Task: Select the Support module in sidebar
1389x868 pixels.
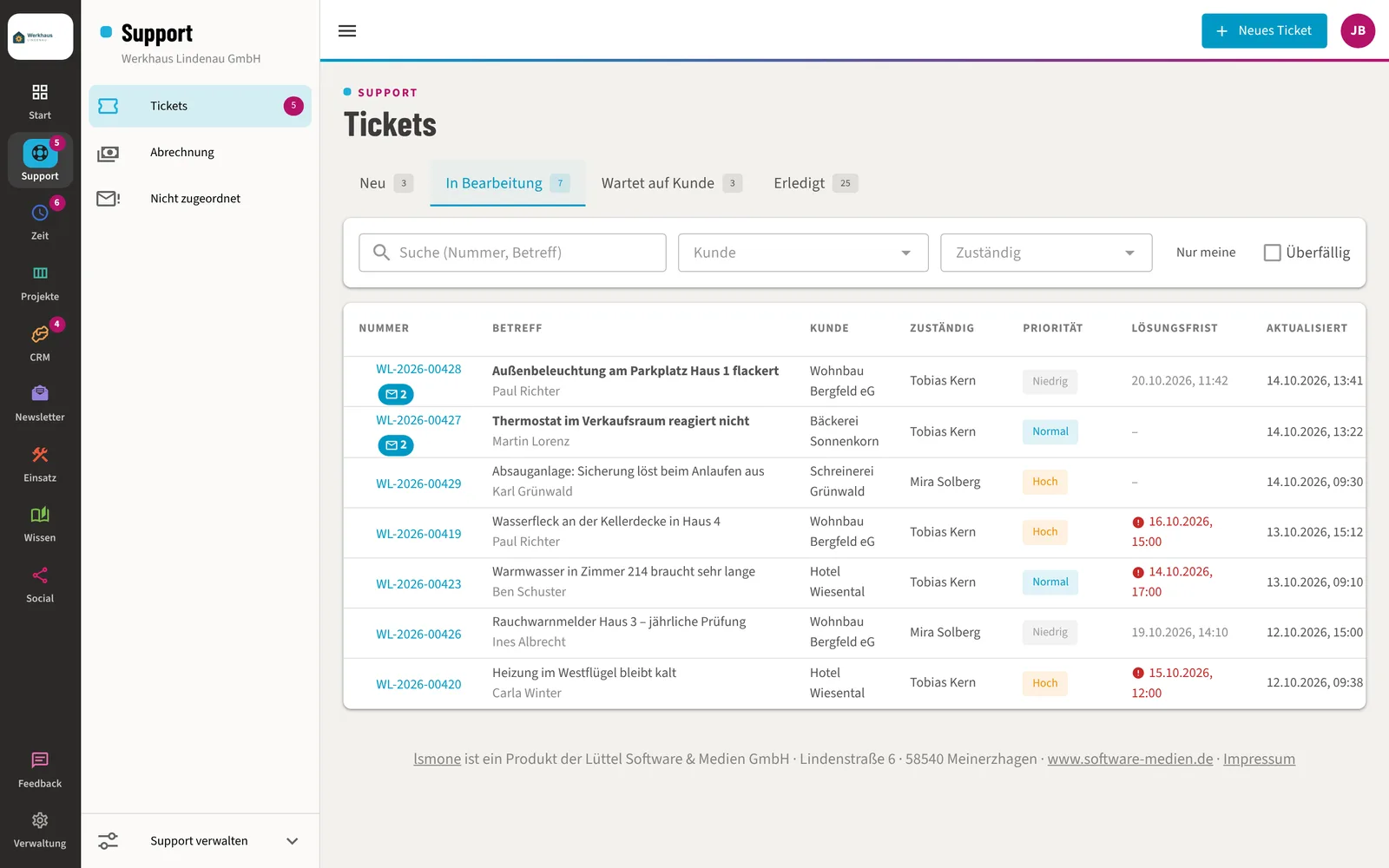Action: 40,161
